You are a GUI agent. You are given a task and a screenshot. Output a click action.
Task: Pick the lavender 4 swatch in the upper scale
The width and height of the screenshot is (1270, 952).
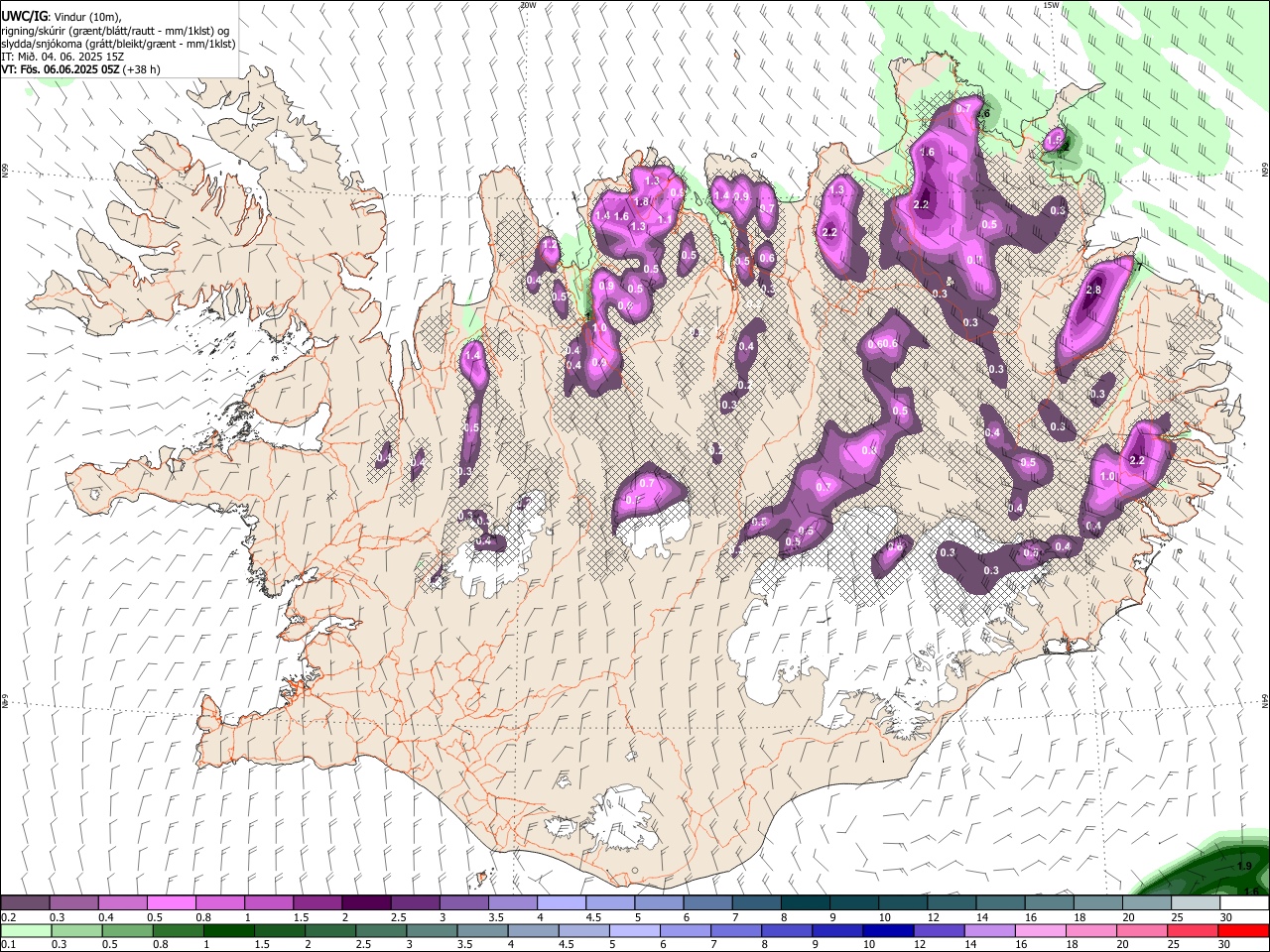click(561, 903)
